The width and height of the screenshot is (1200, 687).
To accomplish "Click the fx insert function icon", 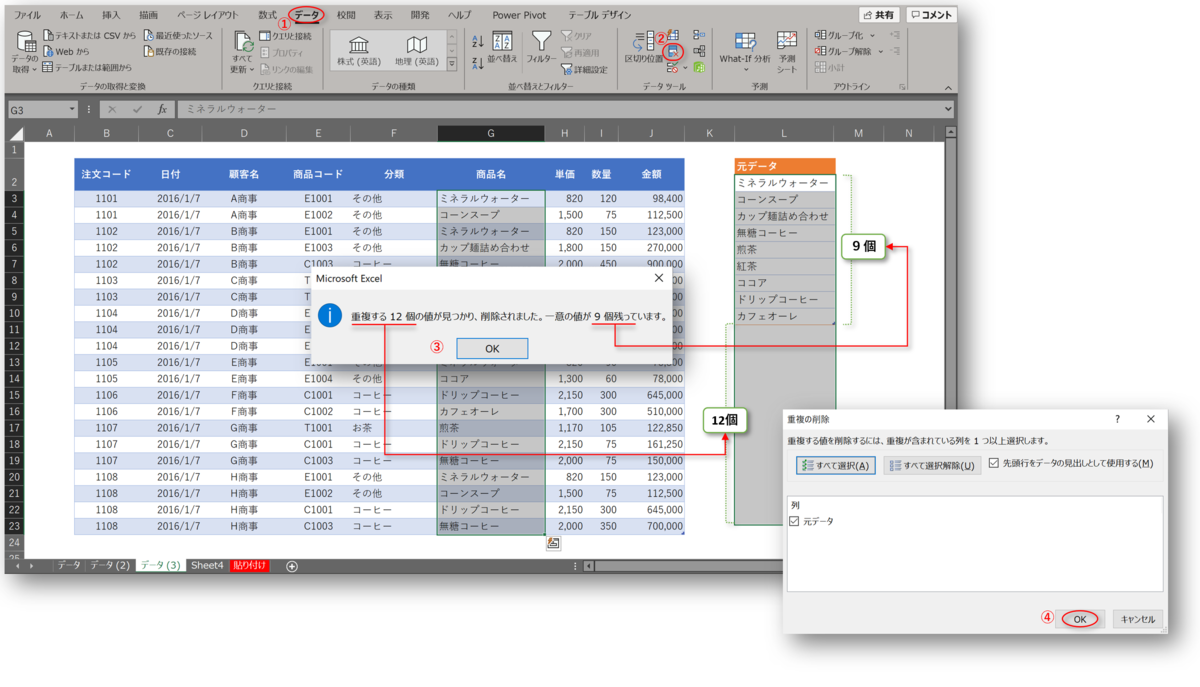I will [161, 109].
